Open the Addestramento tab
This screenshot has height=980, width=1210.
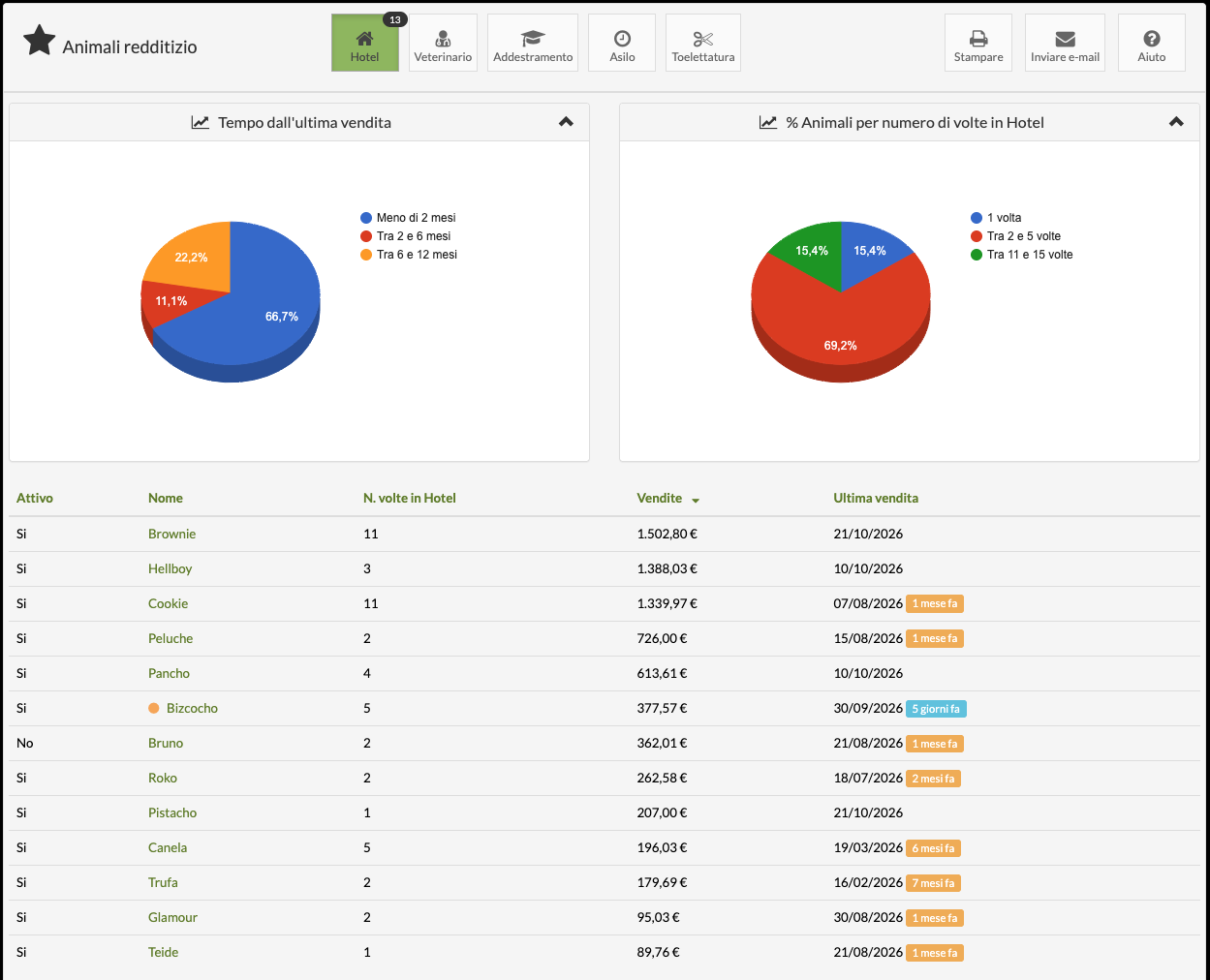pos(533,43)
